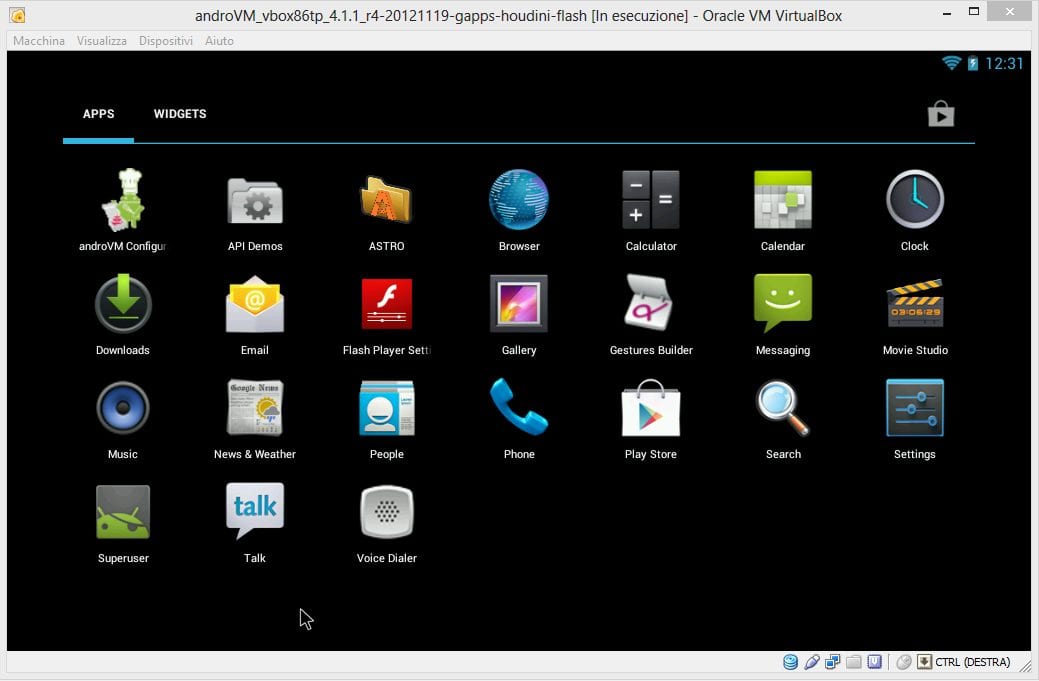Viewport: 1039px width, 681px height.
Task: Click the Android Wi-Fi status icon
Action: pyautogui.click(x=951, y=63)
